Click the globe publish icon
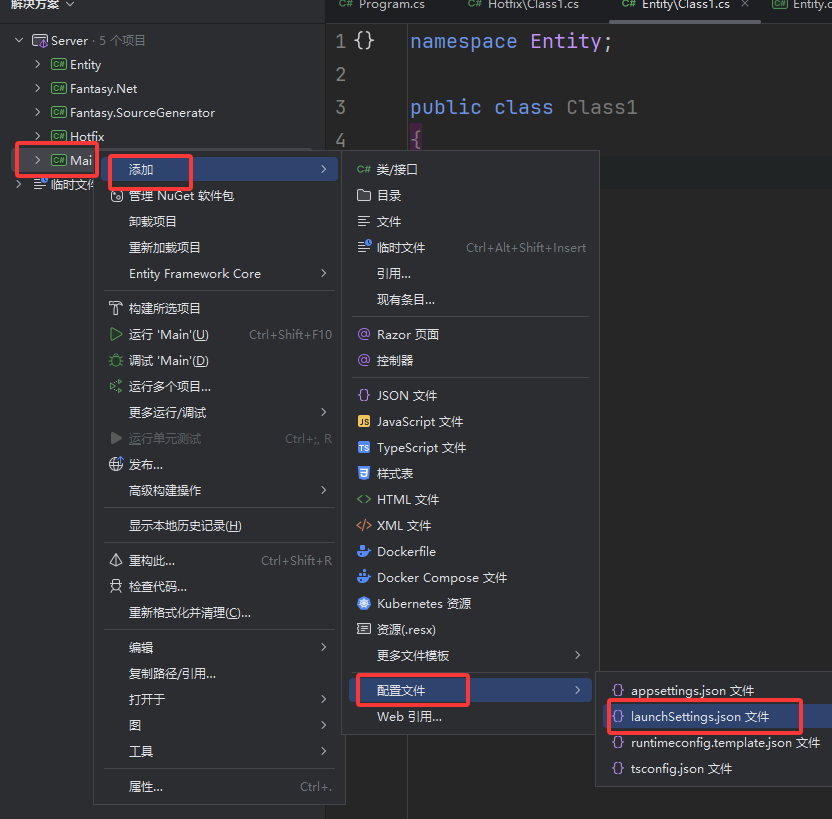 pos(116,464)
